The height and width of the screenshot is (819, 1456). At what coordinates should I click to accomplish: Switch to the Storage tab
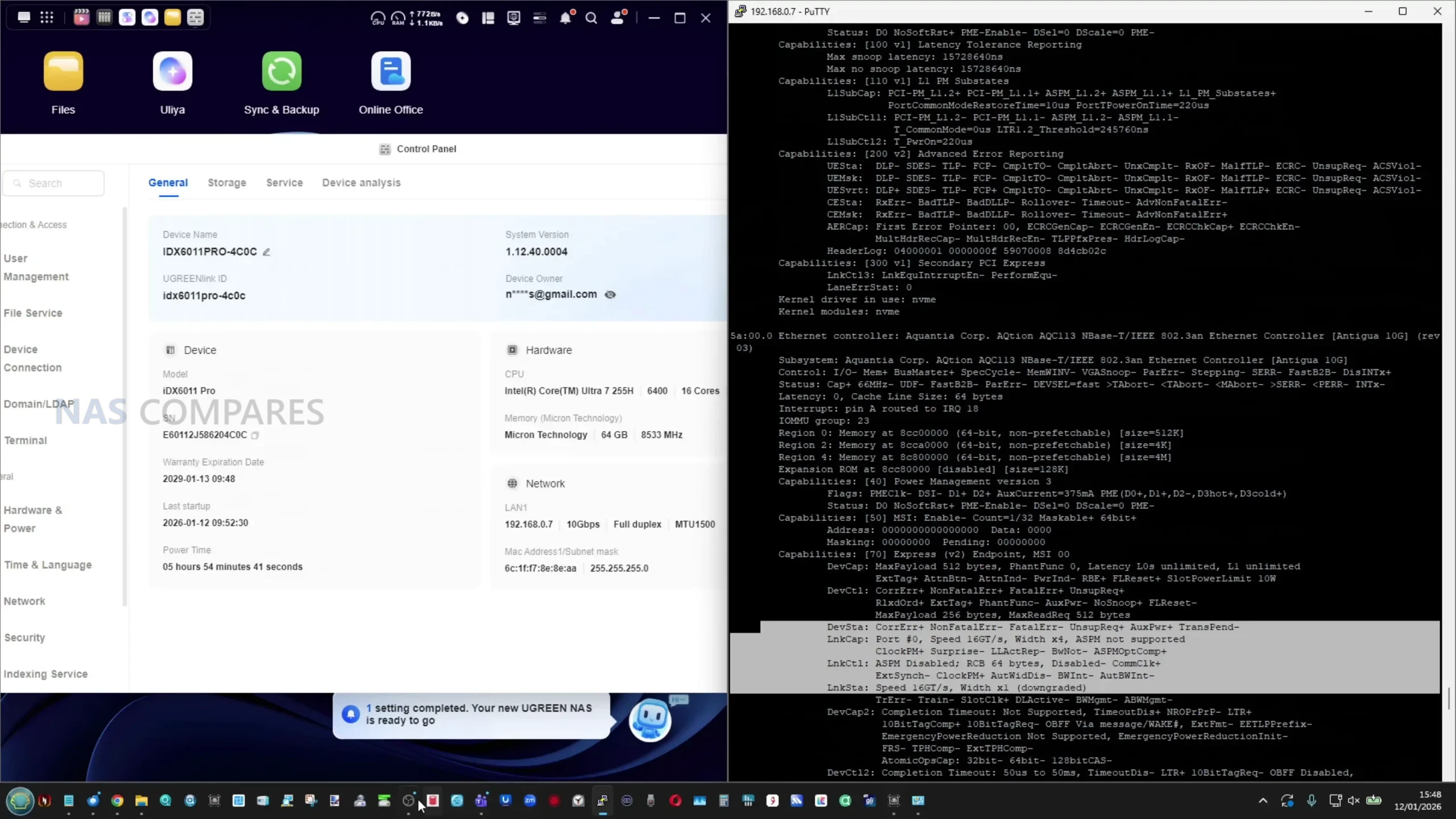point(227,183)
